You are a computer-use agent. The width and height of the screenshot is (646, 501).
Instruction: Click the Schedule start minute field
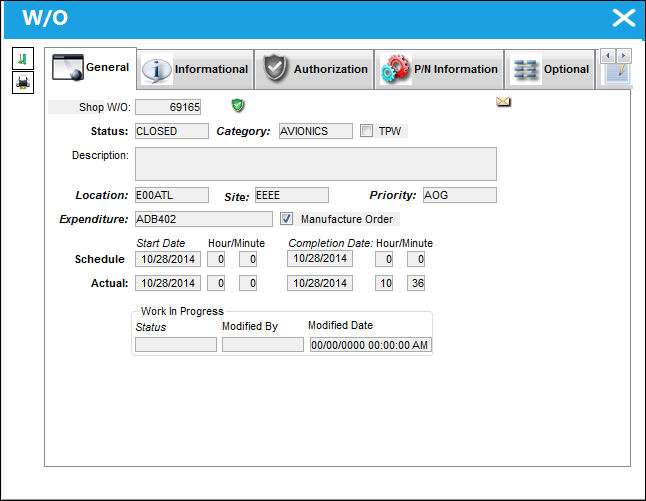[x=248, y=259]
